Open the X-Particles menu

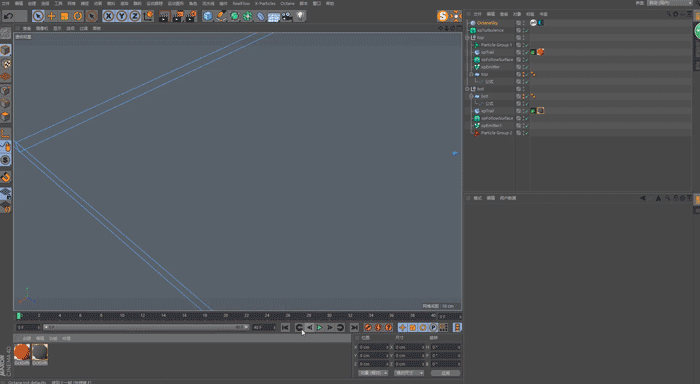(265, 3)
